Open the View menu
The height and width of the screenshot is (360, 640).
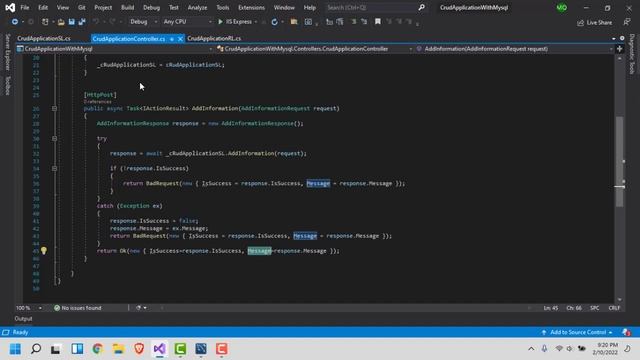[x=63, y=7]
